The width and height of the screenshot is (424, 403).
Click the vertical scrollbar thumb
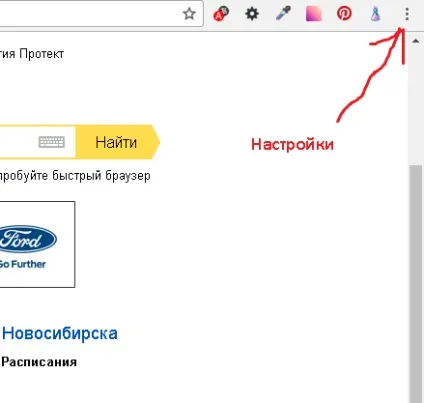pos(416,283)
